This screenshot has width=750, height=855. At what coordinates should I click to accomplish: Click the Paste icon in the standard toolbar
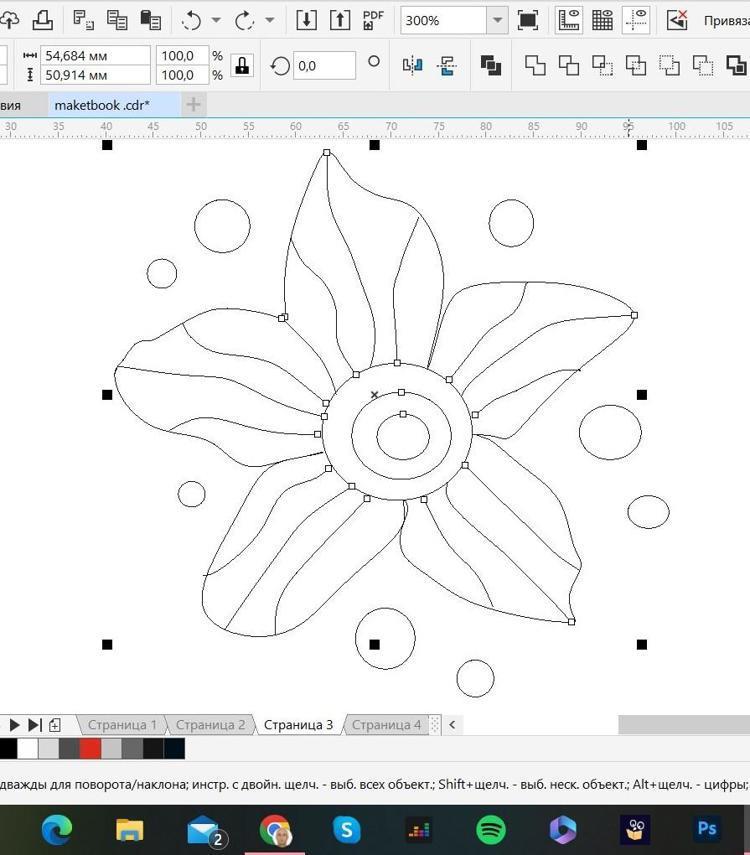(x=151, y=20)
